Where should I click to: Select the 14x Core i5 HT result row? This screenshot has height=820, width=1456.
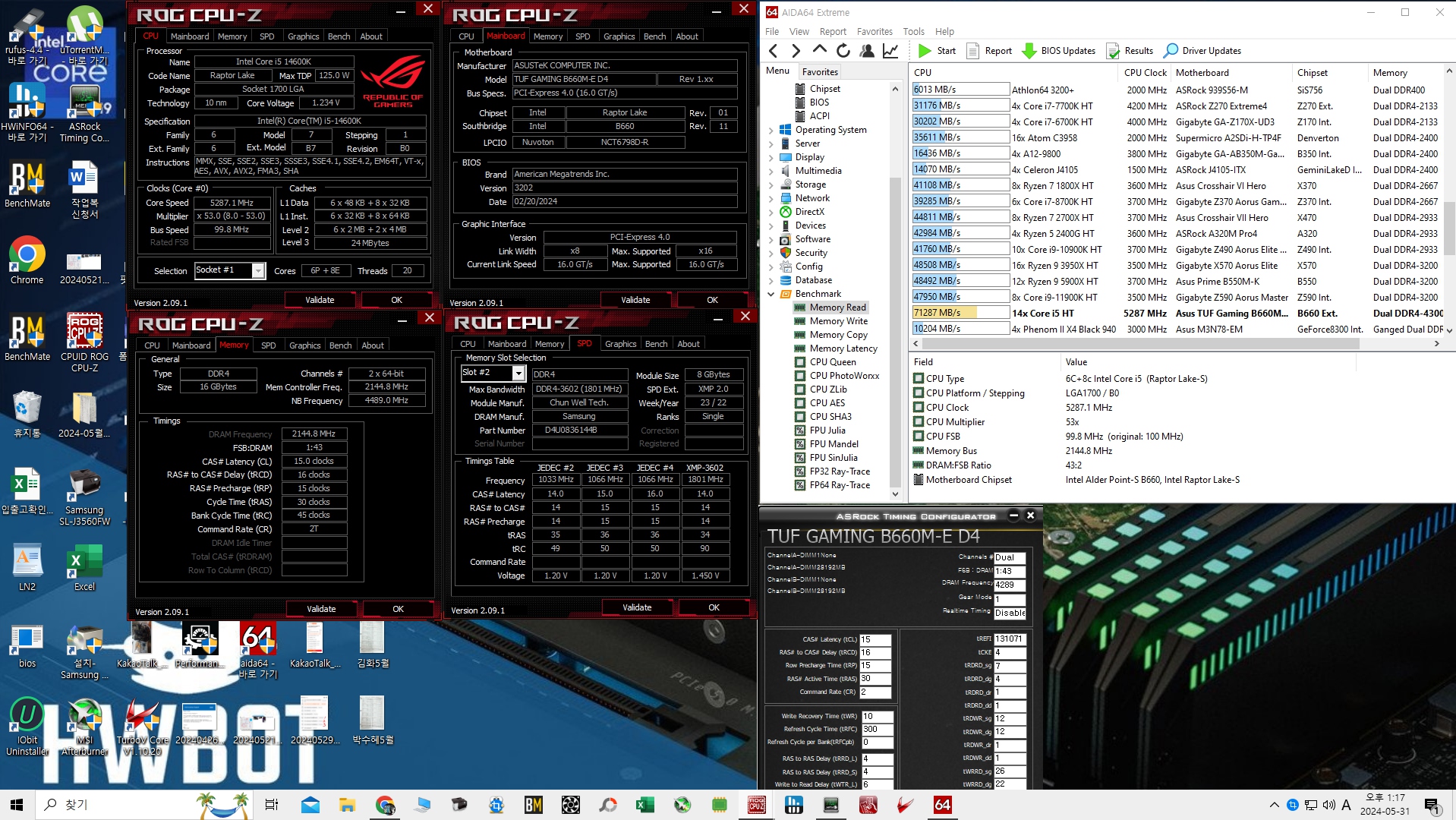[1177, 313]
